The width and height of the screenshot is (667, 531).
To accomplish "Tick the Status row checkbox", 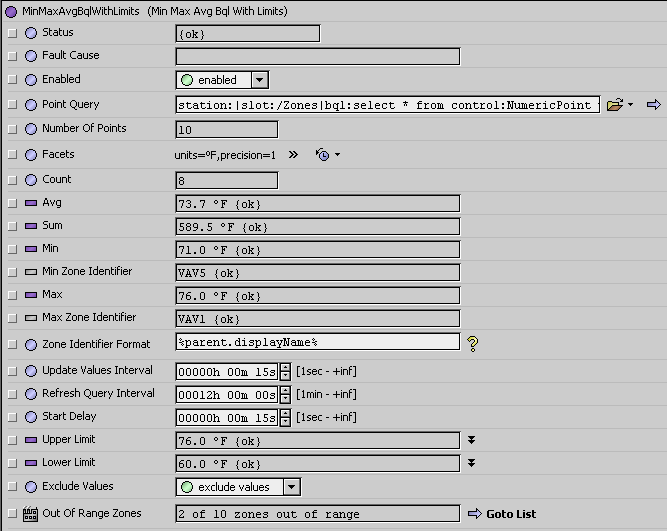I will (x=12, y=33).
